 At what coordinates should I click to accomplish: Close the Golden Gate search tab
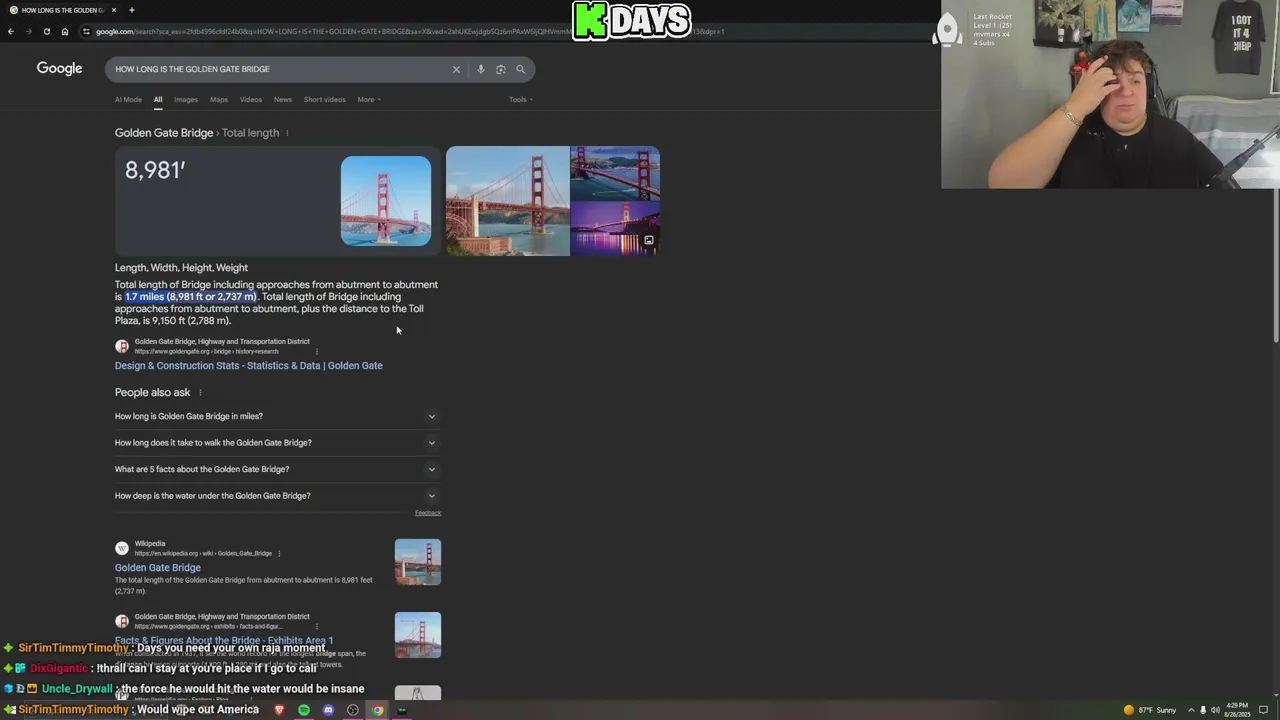coord(114,10)
